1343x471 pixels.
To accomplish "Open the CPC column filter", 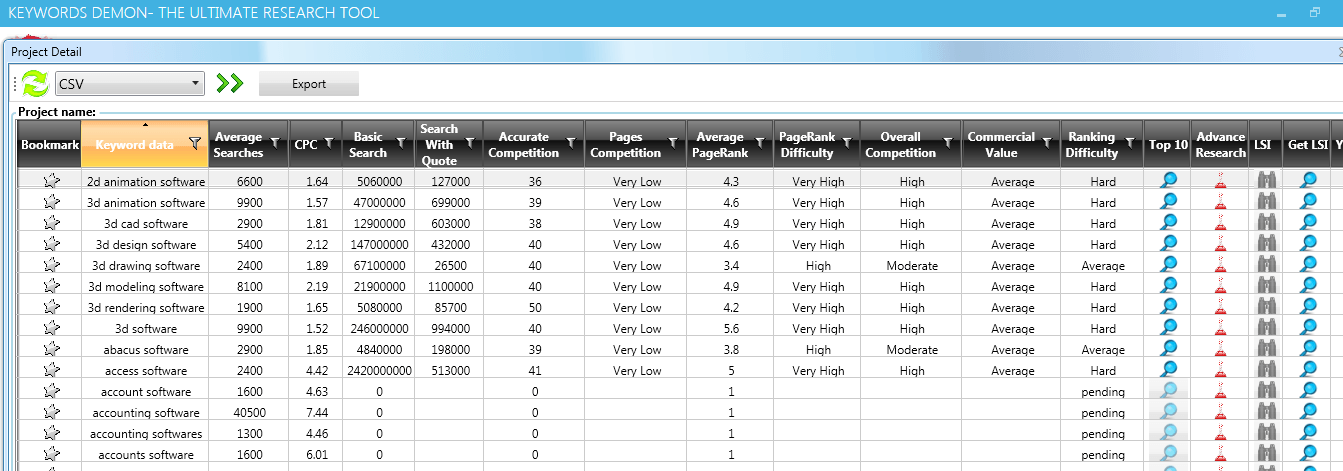I will [x=329, y=144].
